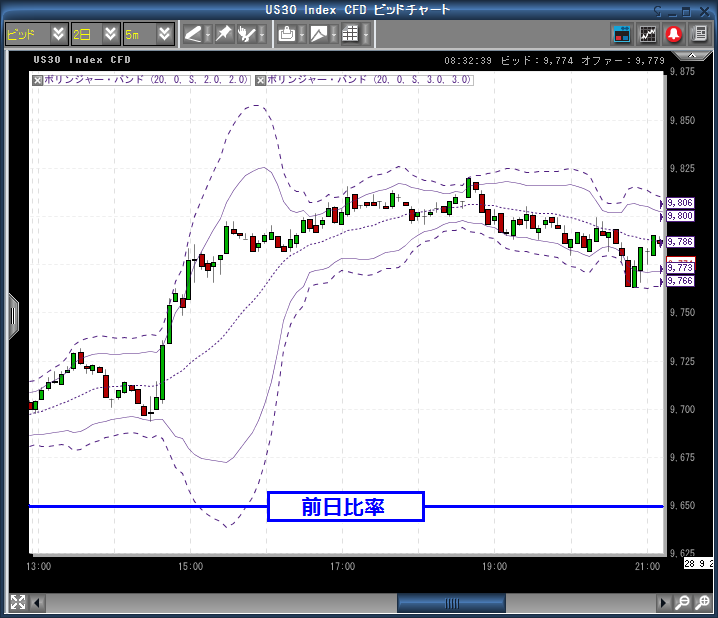Click the indicator chart icon beside the bell
Image resolution: width=718 pixels, height=618 pixels.
648,34
